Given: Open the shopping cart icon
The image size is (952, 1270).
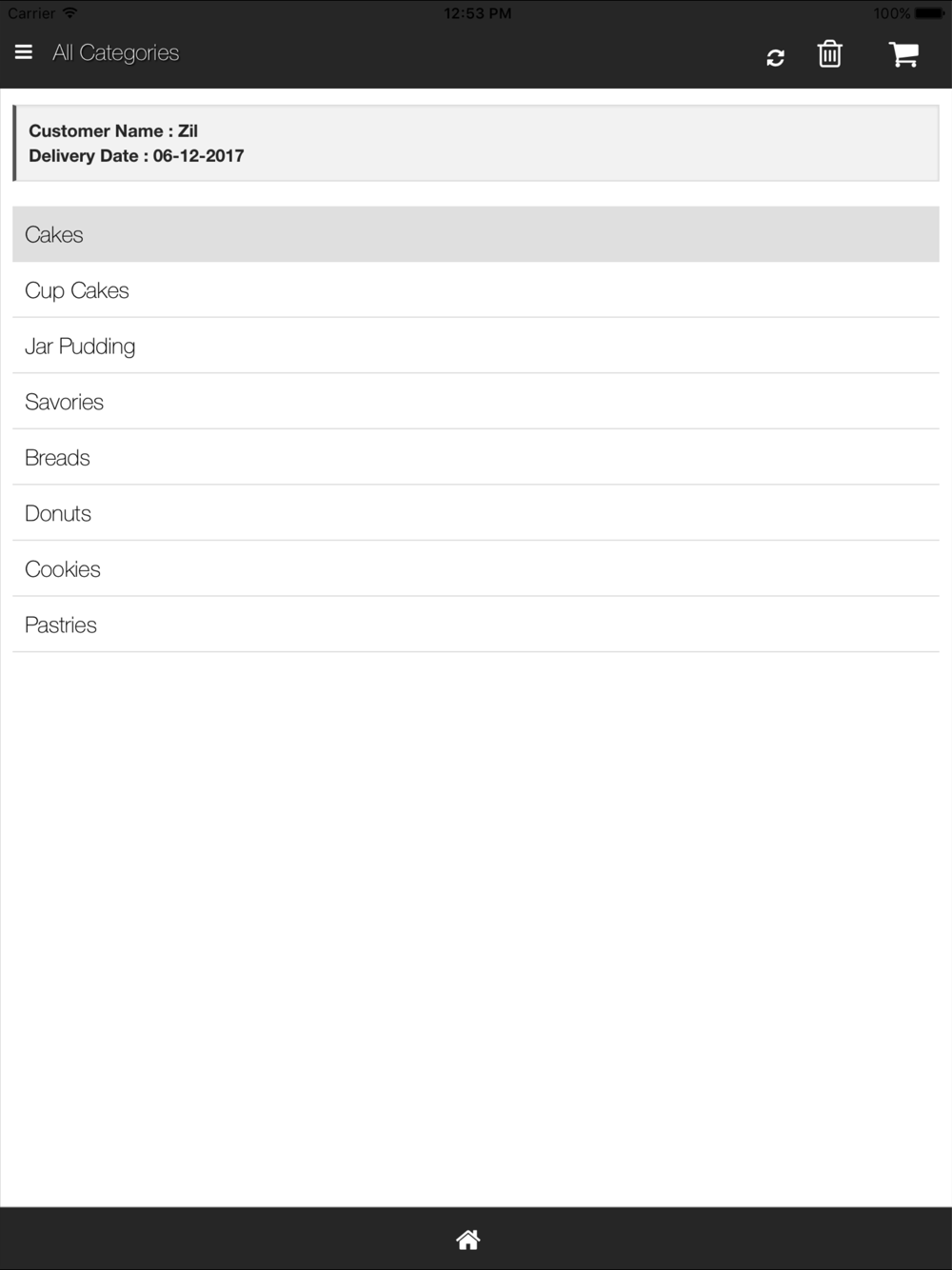Looking at the screenshot, I should click(903, 54).
